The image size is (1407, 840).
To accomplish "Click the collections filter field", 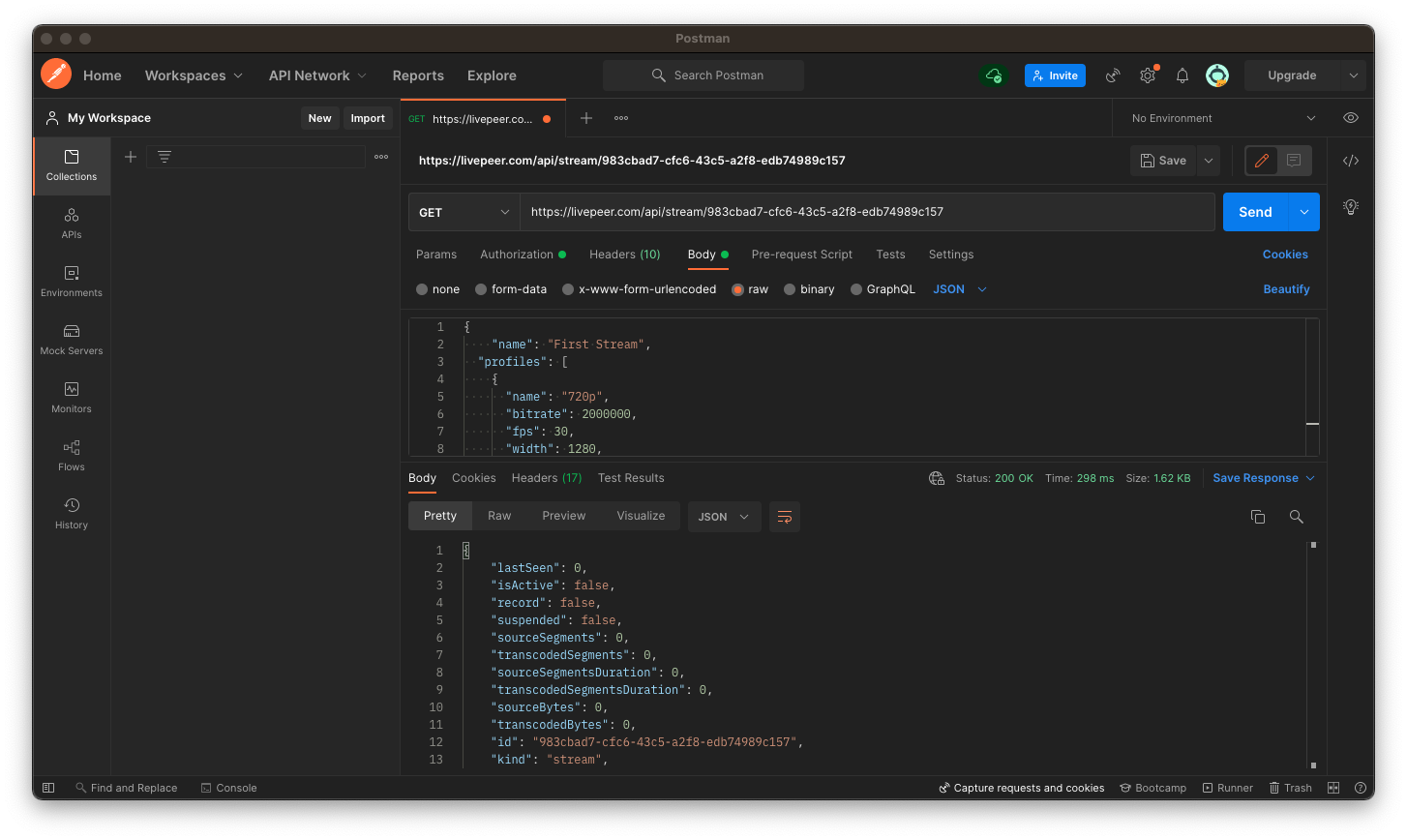I will (256, 157).
